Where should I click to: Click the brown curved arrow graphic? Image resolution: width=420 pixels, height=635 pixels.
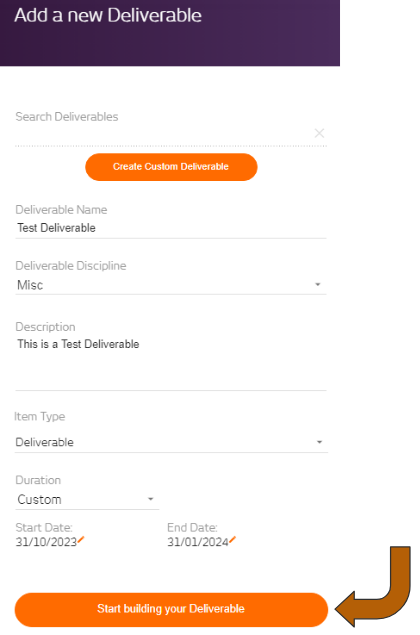(373, 586)
